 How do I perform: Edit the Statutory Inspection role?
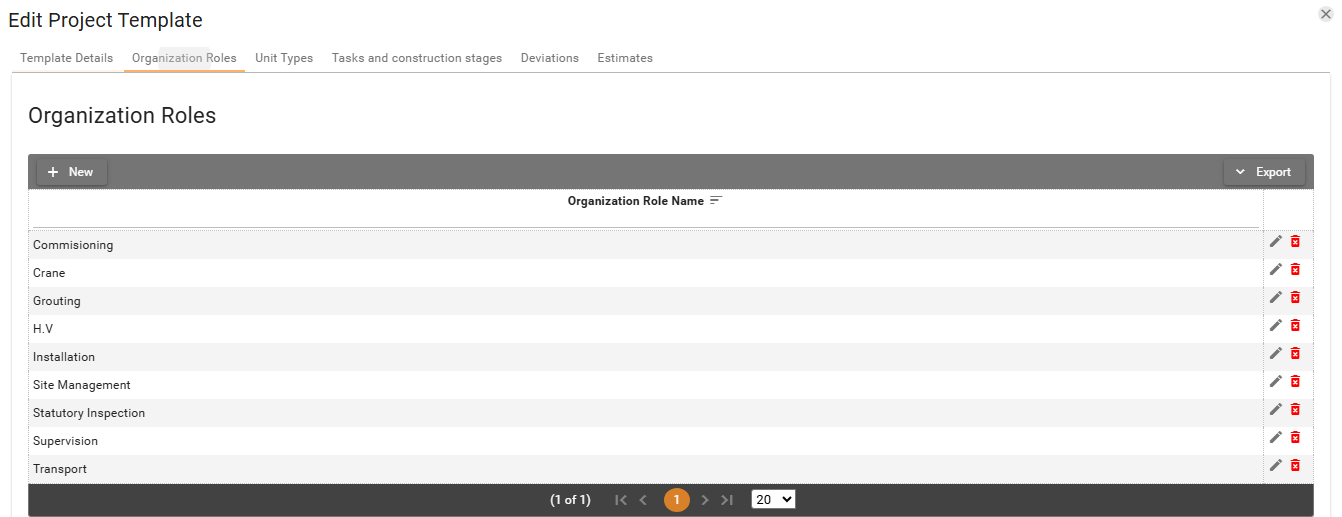point(1275,409)
